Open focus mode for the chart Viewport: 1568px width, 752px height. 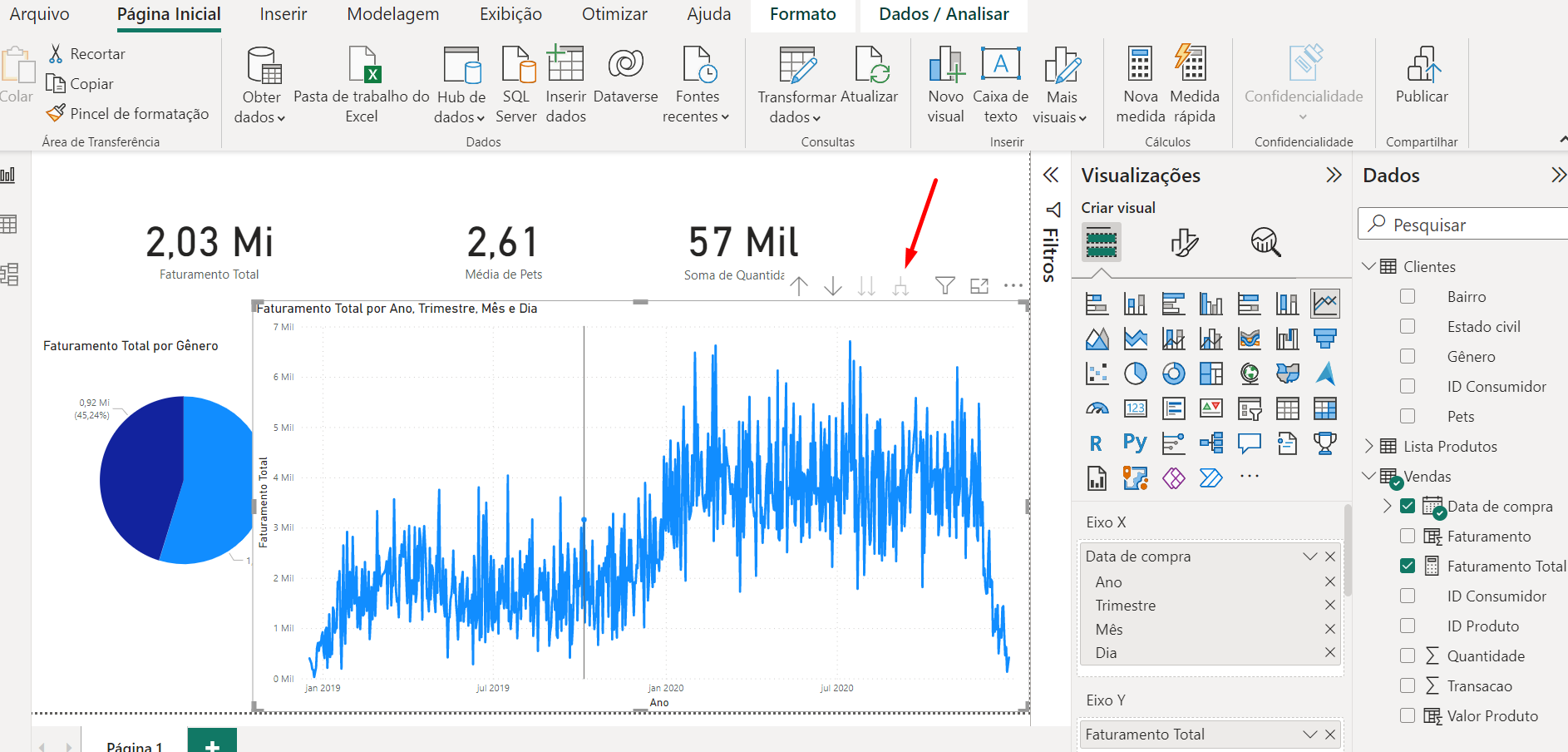[979, 286]
